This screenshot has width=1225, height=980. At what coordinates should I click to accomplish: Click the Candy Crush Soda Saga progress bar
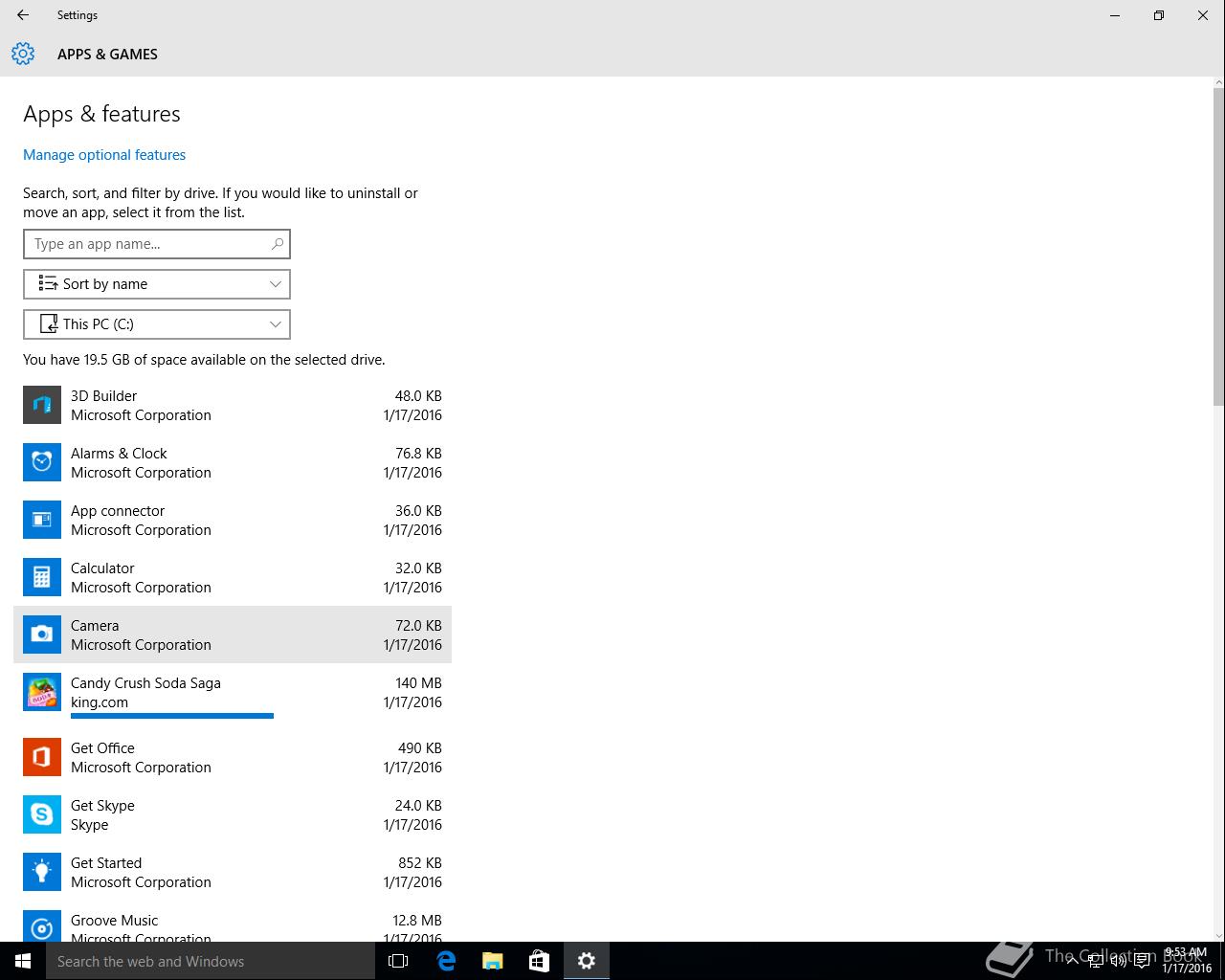172,716
